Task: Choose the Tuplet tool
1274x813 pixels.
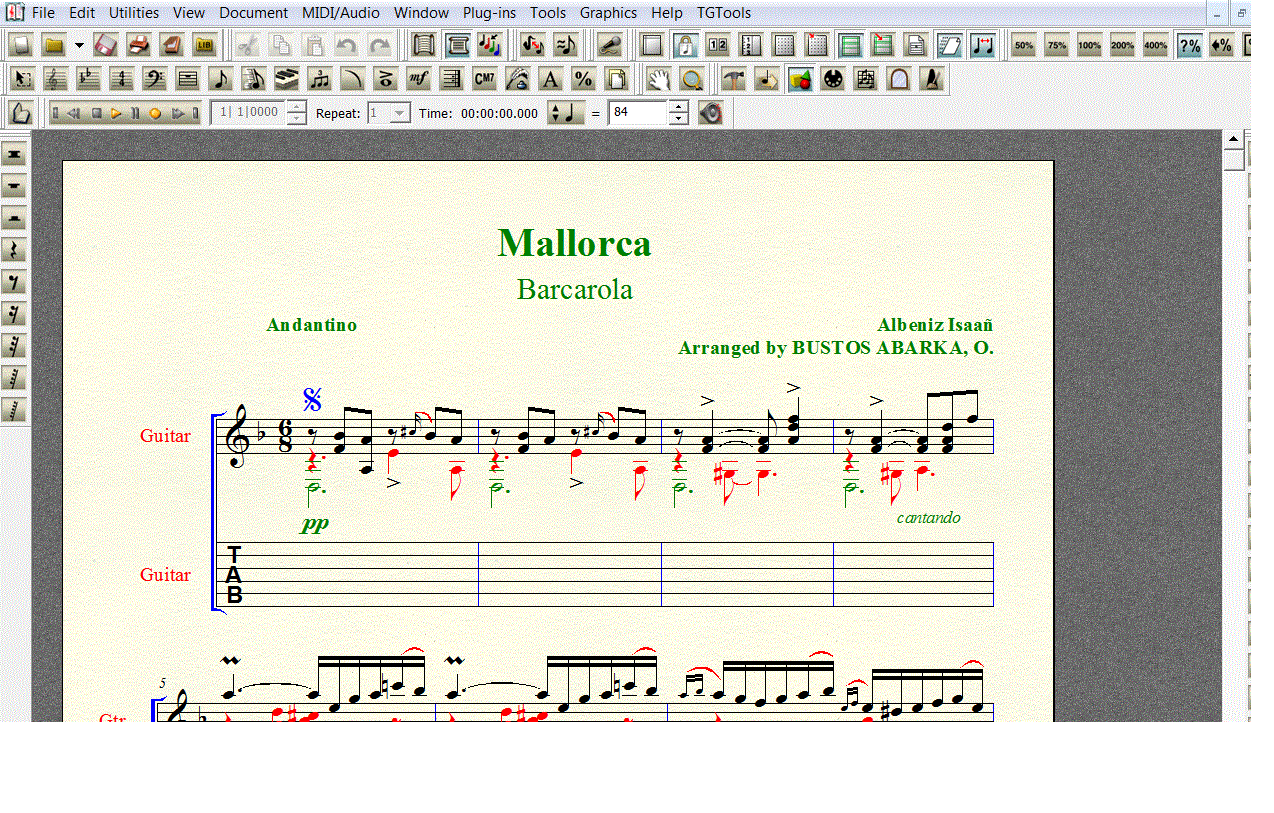Action: click(x=319, y=79)
